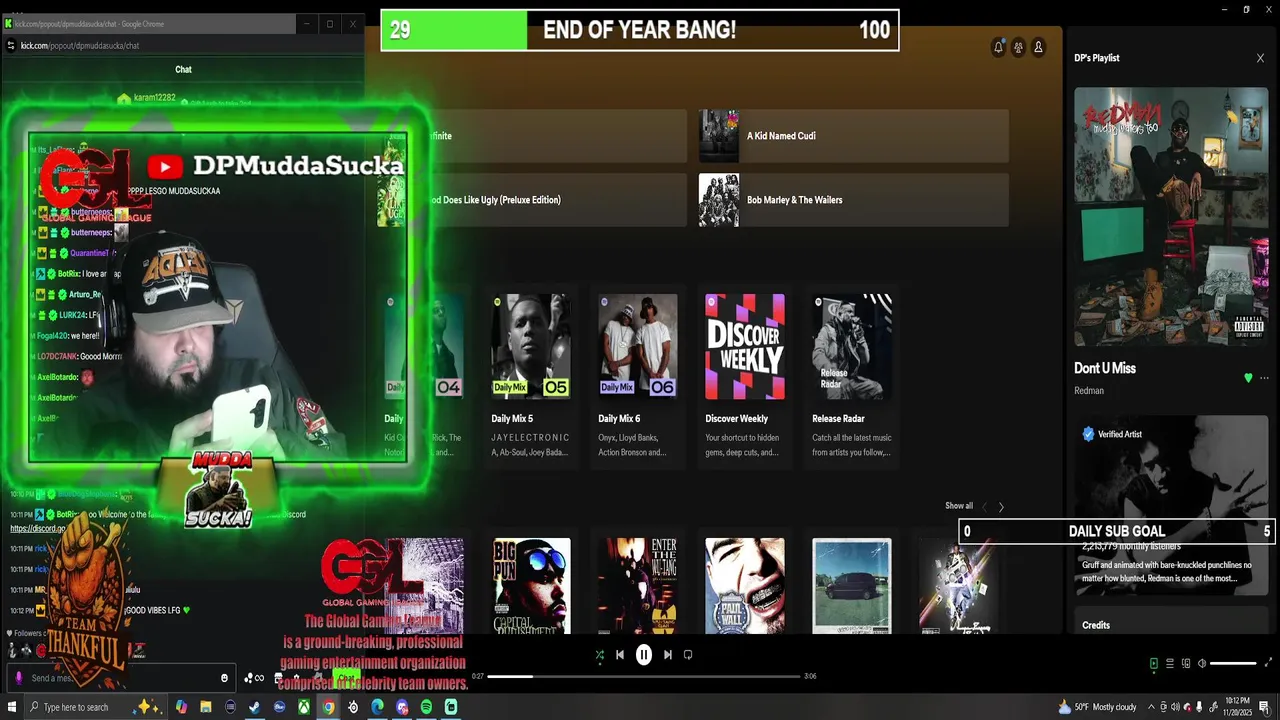Viewport: 1280px width, 720px height.
Task: Show hidden system tray icons
Action: 1151,707
